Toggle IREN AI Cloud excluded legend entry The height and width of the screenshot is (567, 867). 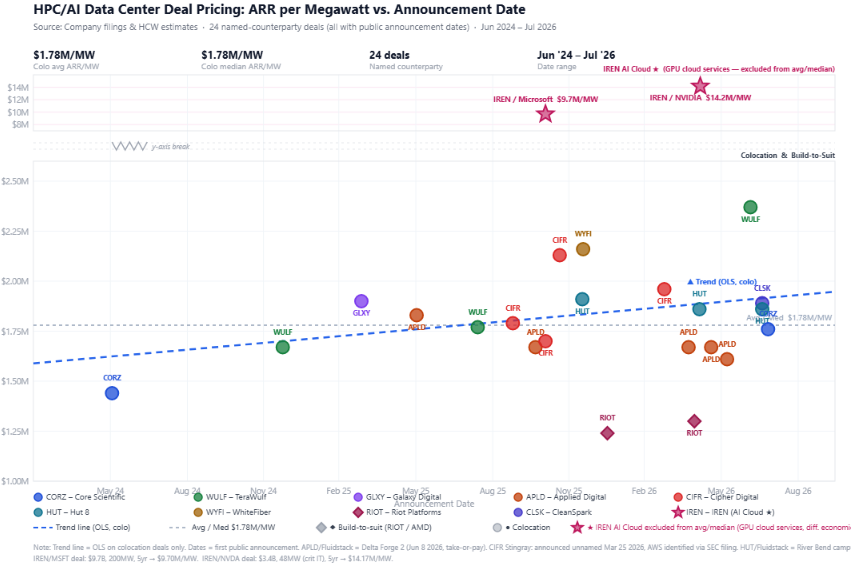[x=711, y=527]
